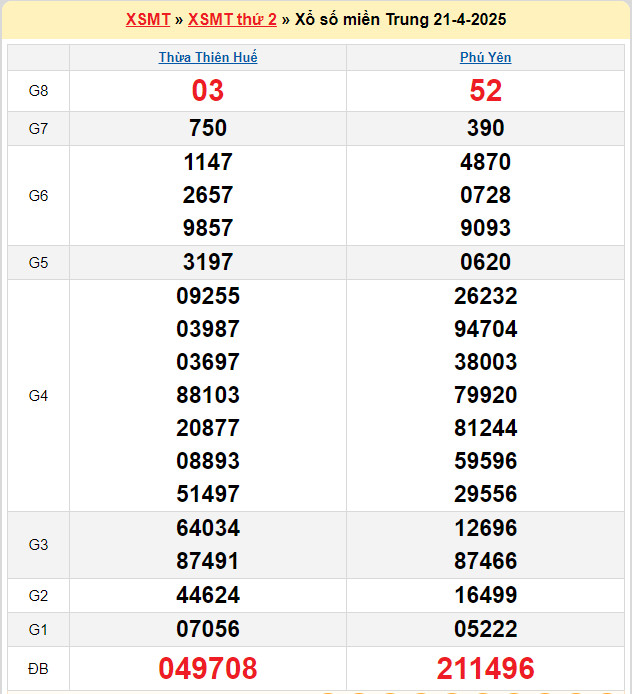The width and height of the screenshot is (632, 694).
Task: Select the G3 number 87466
Action: point(486,561)
